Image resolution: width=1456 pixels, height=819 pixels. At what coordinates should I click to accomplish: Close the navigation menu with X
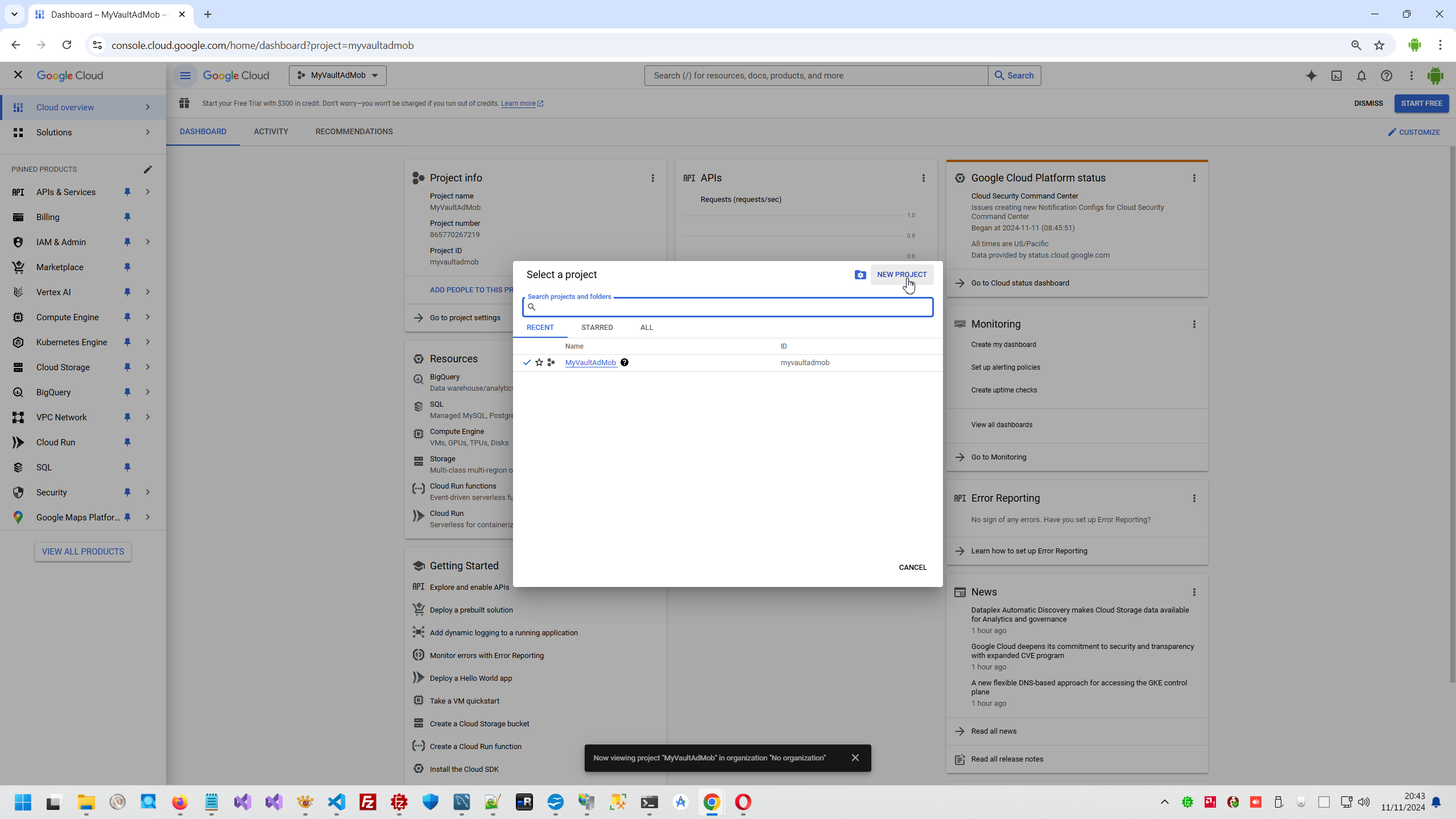pyautogui.click(x=18, y=75)
